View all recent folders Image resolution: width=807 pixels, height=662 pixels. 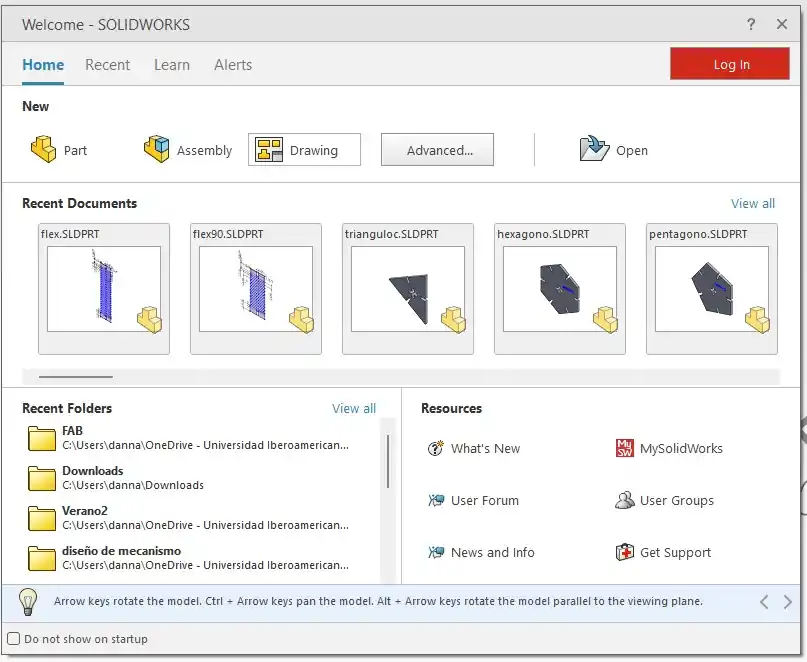(x=354, y=408)
